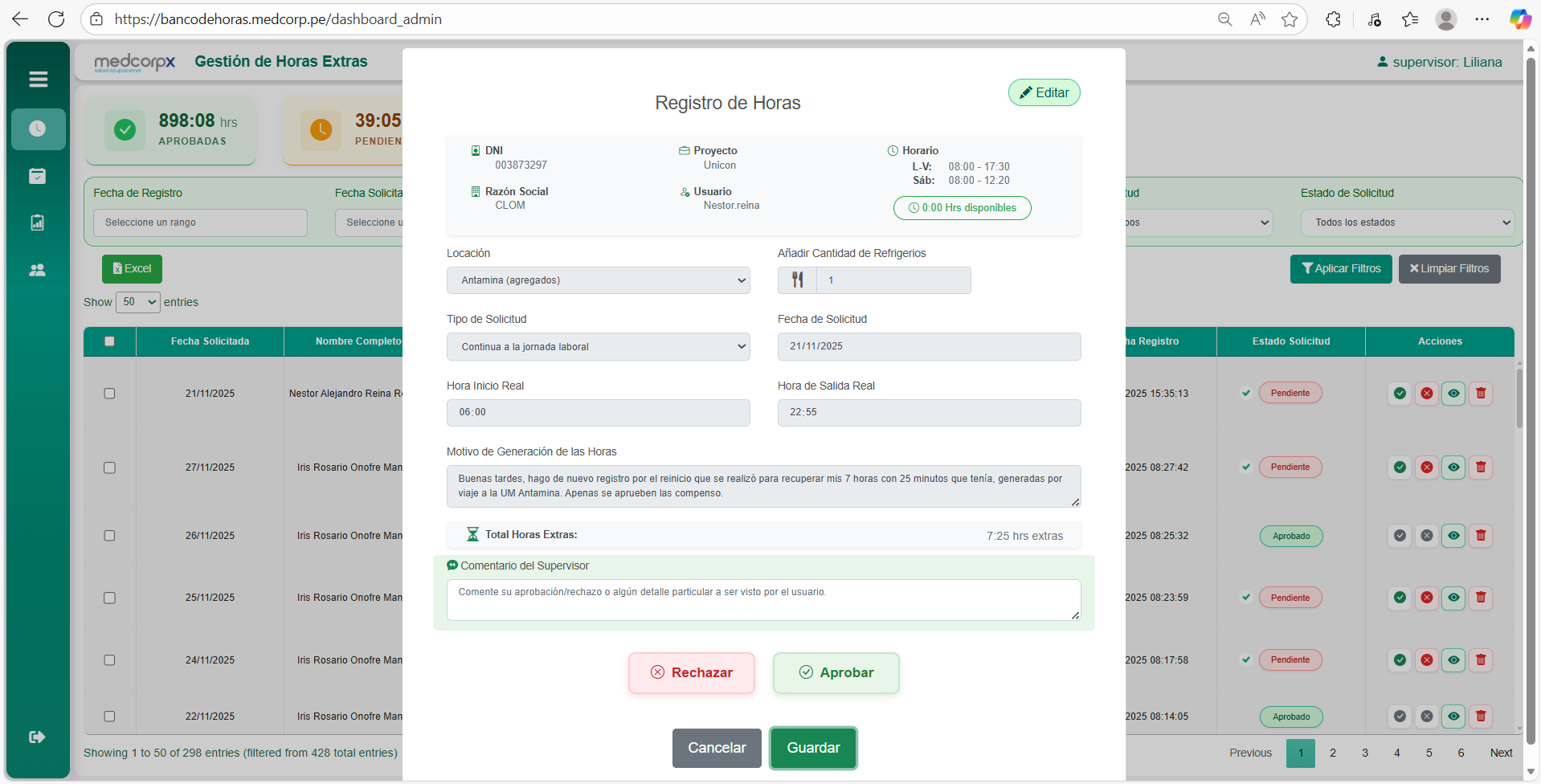Viewport: 1541px width, 784px height.
Task: Approve the first row with green check icon
Action: click(1400, 394)
